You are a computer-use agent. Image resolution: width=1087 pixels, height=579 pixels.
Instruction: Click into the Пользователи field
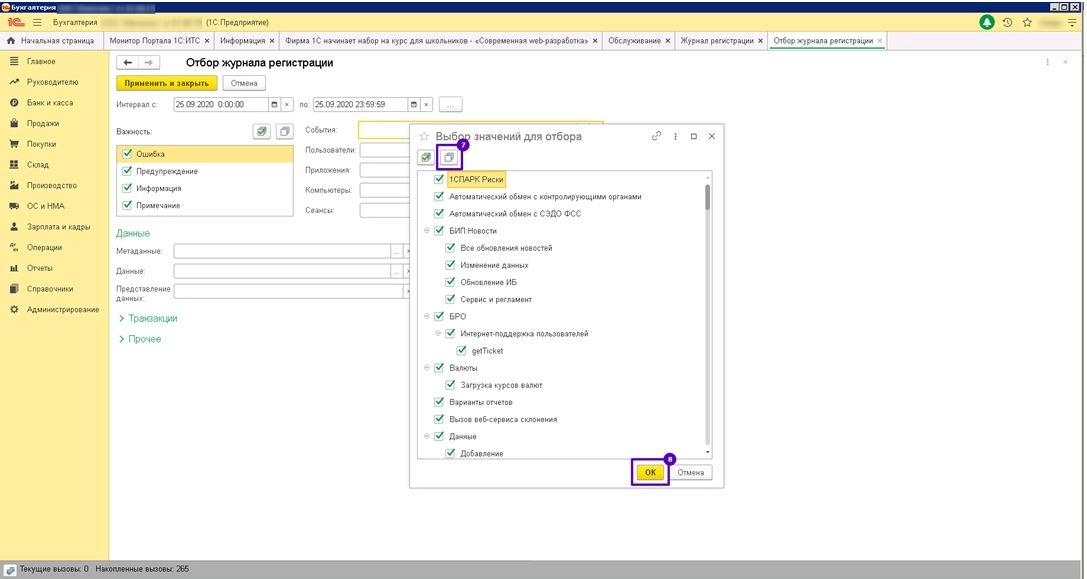(385, 150)
